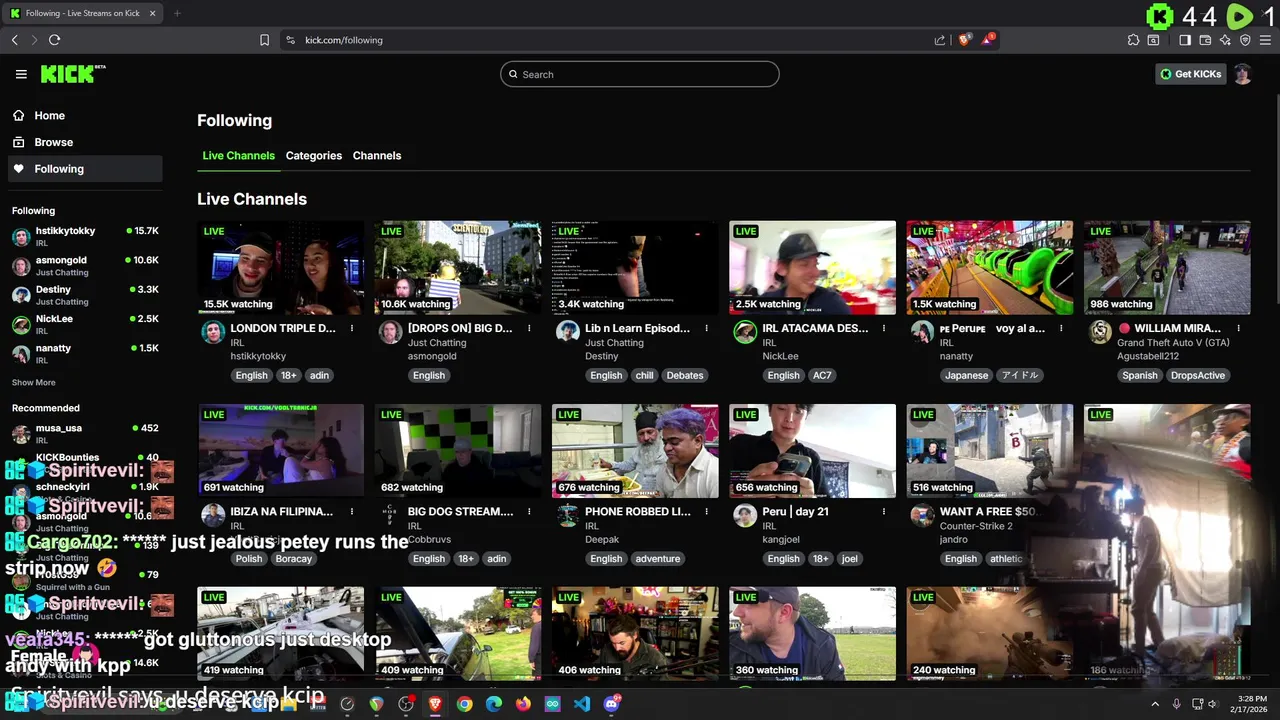
Task: Click the Agustabell212 channel avatar icon
Action: (1100, 332)
